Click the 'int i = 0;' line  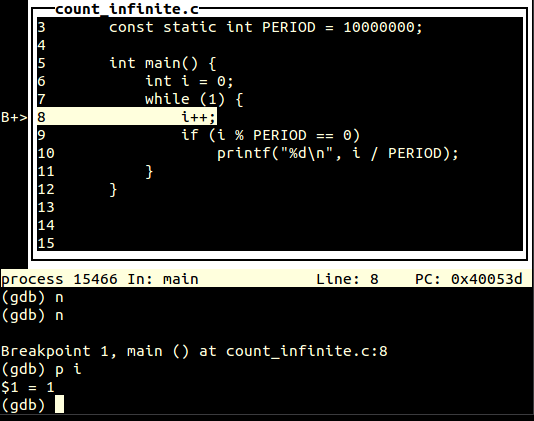click(189, 81)
